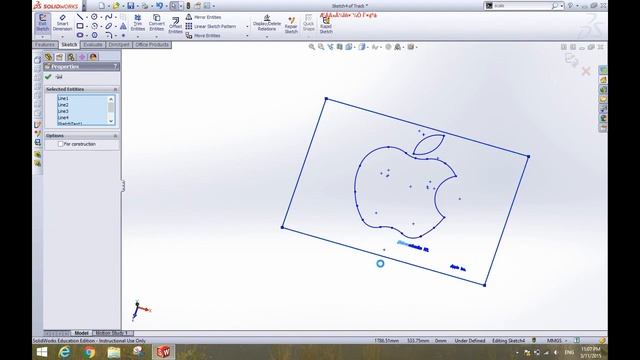Select the Line sketch tool
The width and height of the screenshot is (640, 360).
(80, 17)
